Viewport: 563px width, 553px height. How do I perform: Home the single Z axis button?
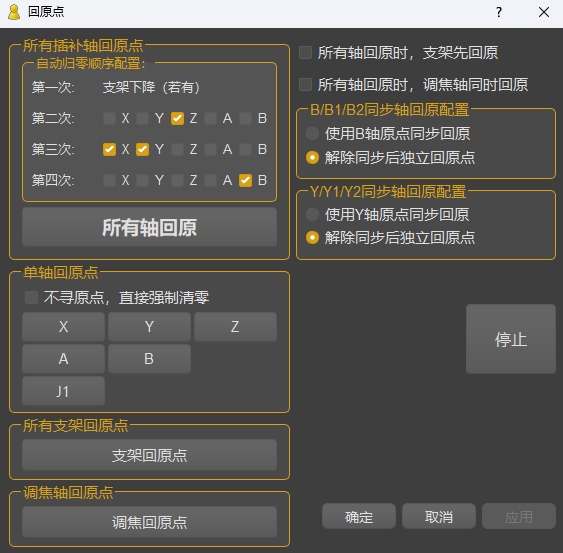point(235,326)
